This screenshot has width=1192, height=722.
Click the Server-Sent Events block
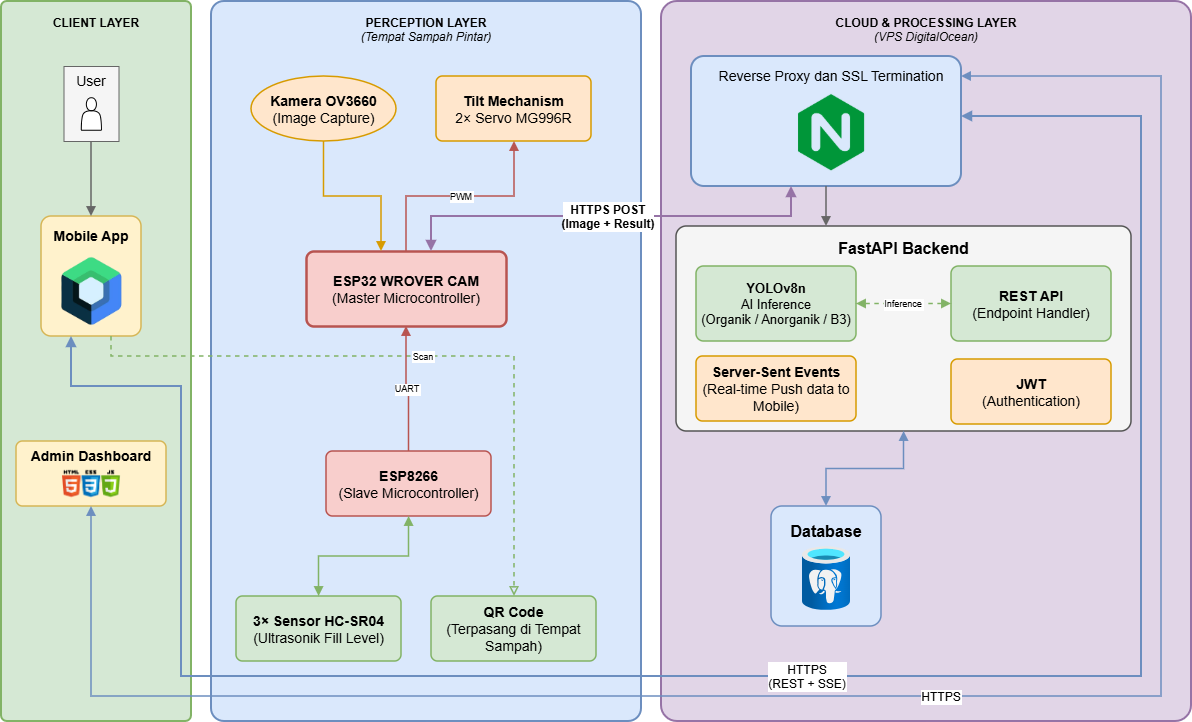pos(775,388)
